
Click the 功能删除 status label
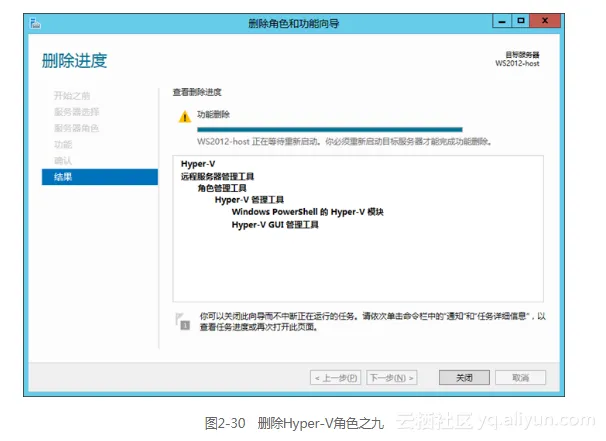click(213, 114)
